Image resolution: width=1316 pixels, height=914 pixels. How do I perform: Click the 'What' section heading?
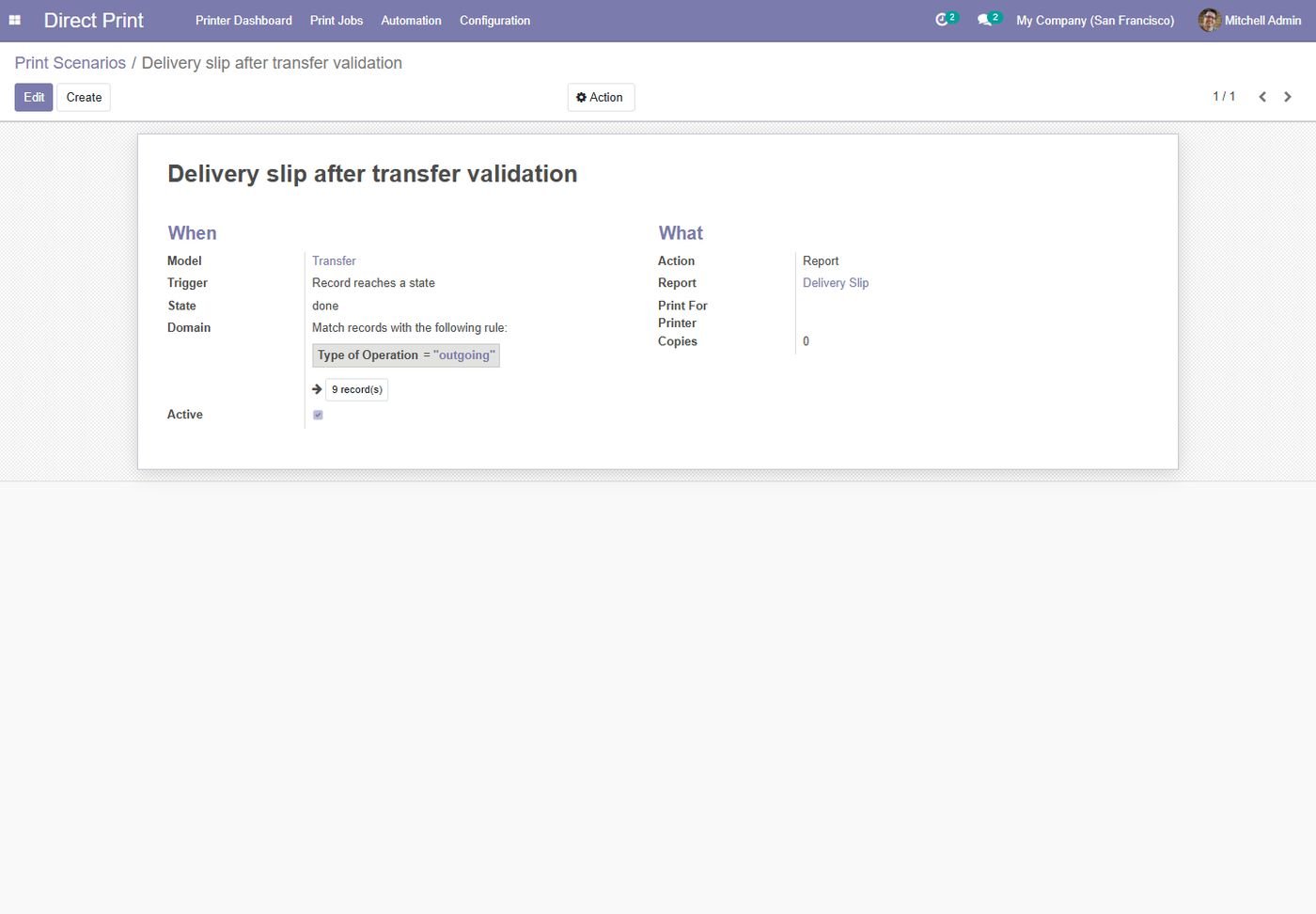tap(681, 233)
